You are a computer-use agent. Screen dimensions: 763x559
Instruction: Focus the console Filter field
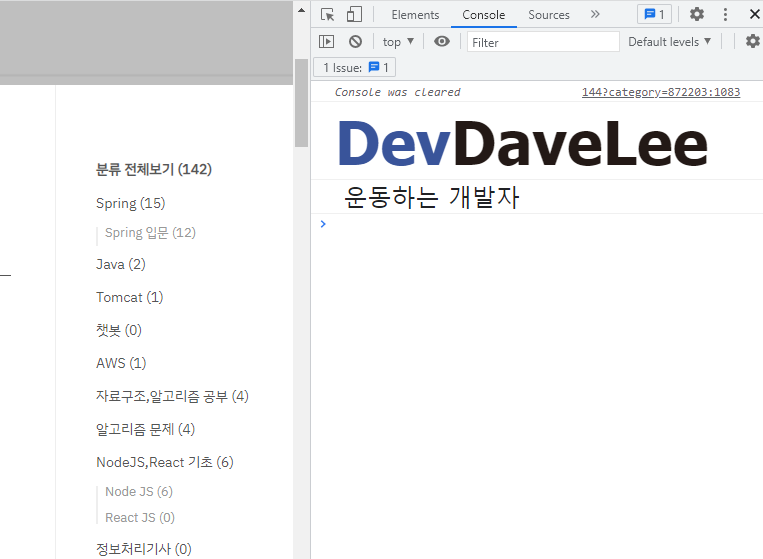[543, 42]
